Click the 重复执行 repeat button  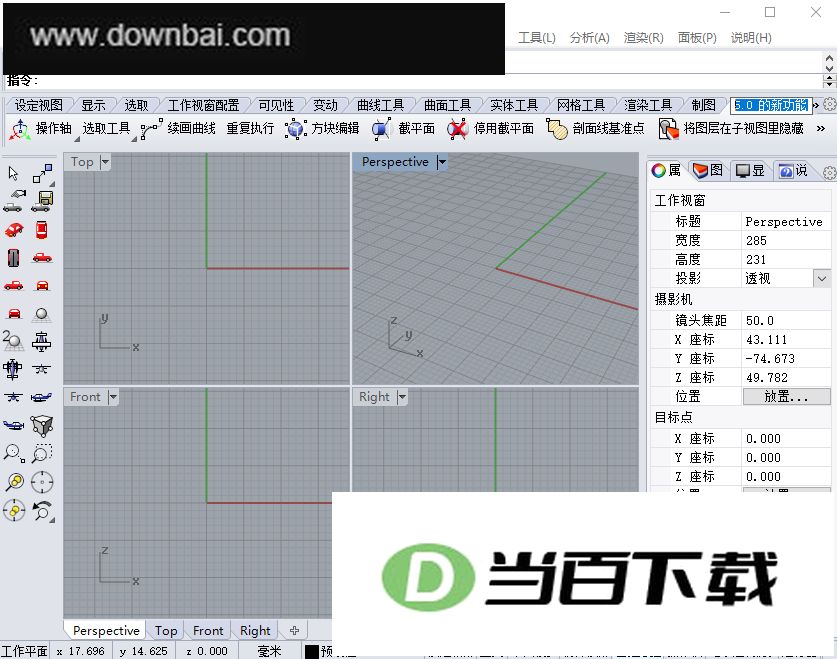pyautogui.click(x=250, y=129)
